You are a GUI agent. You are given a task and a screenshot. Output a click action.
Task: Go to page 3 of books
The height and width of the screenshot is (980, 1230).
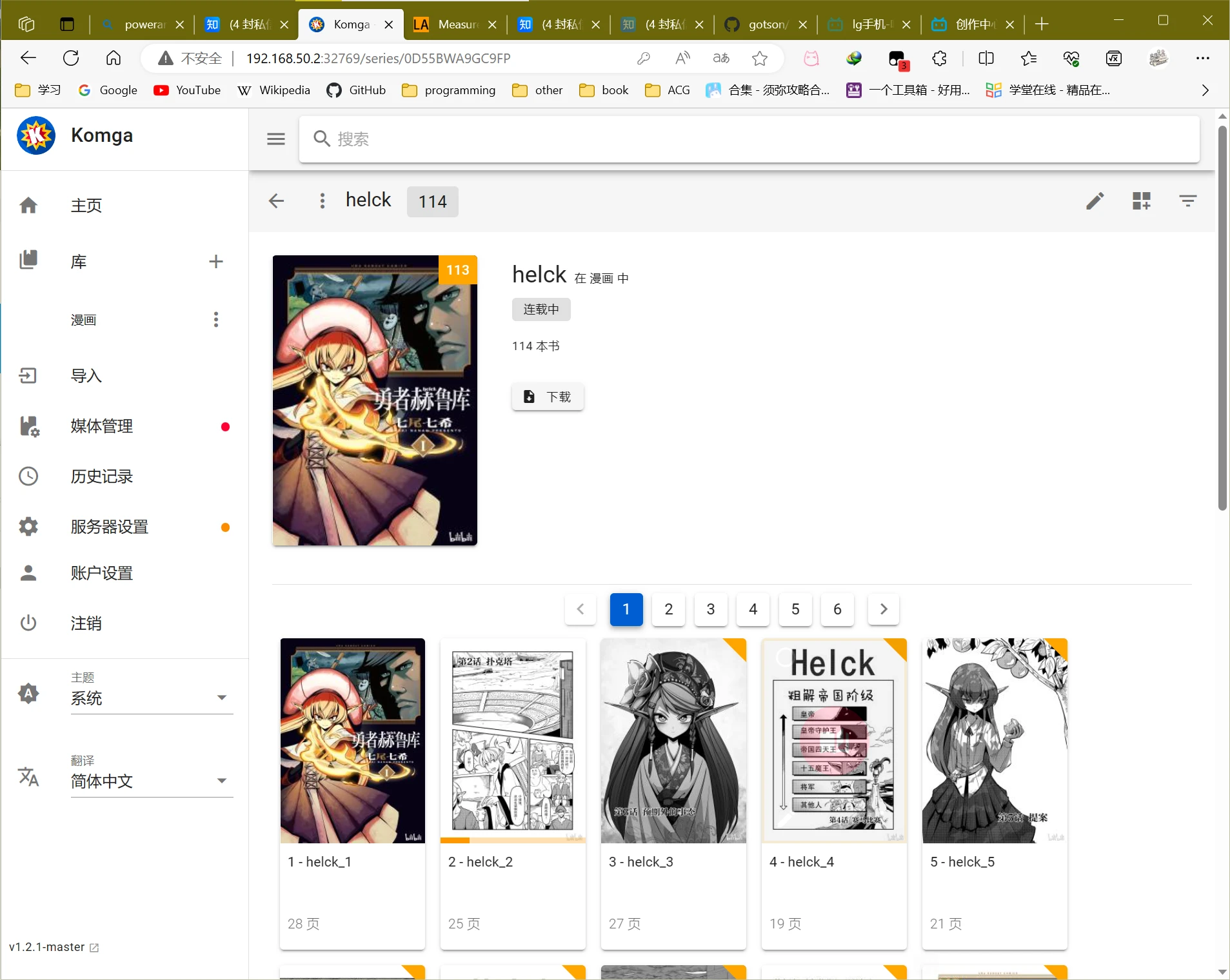(x=711, y=609)
